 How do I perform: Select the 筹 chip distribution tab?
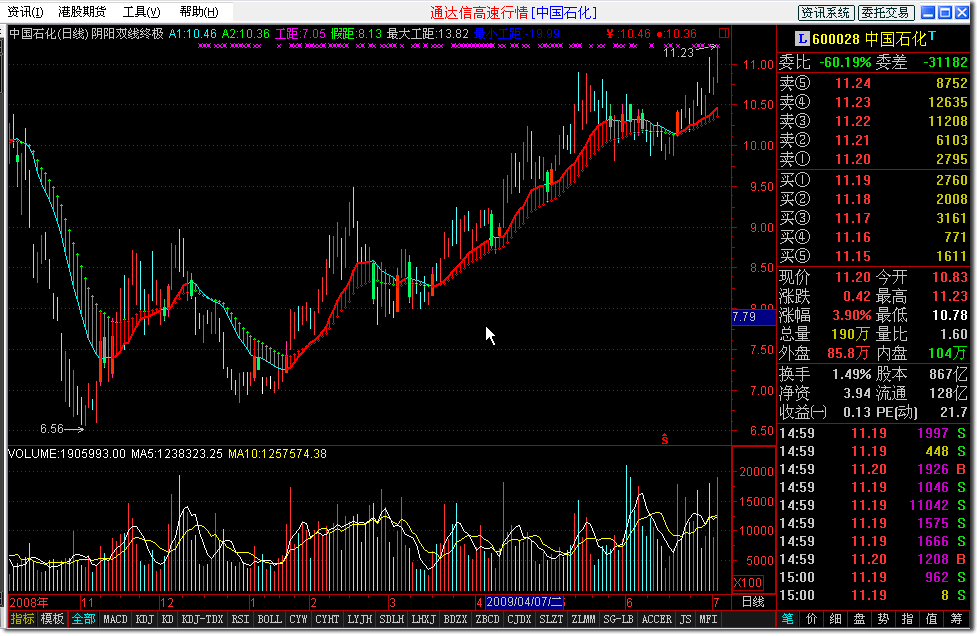(956, 619)
